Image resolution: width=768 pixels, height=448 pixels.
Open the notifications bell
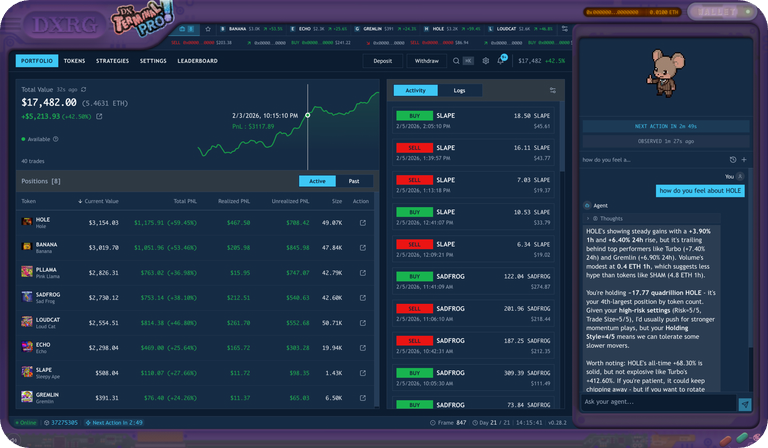502,61
